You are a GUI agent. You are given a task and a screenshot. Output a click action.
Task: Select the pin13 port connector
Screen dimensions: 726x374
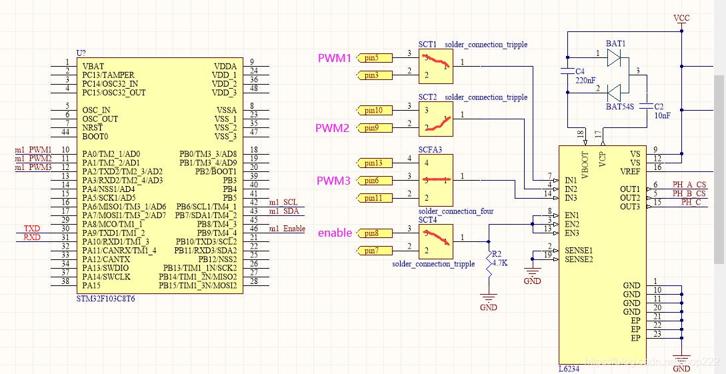click(375, 163)
